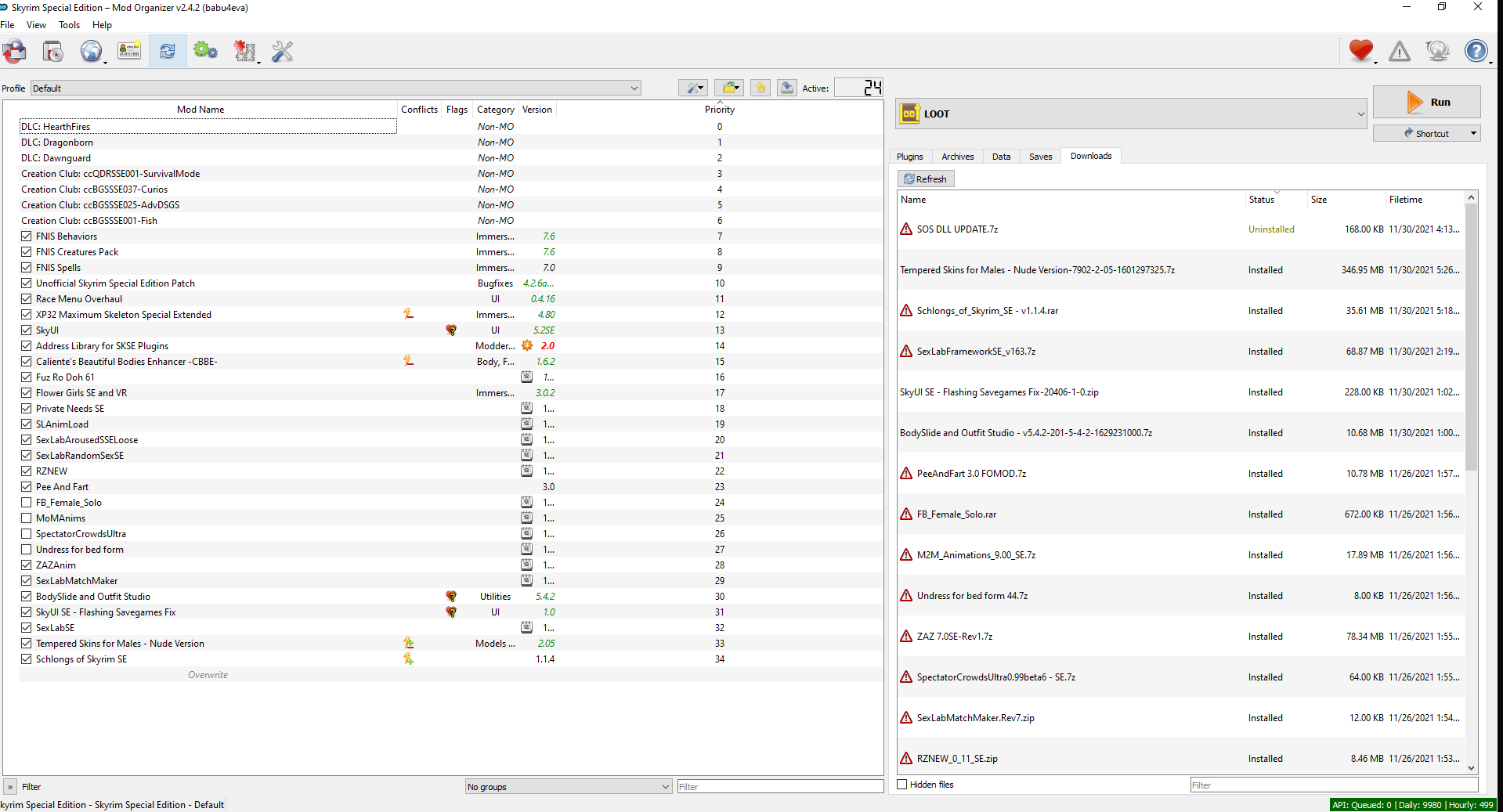Click the Refresh toolbar icon
Screen dimensions: 1503x812
click(167, 52)
